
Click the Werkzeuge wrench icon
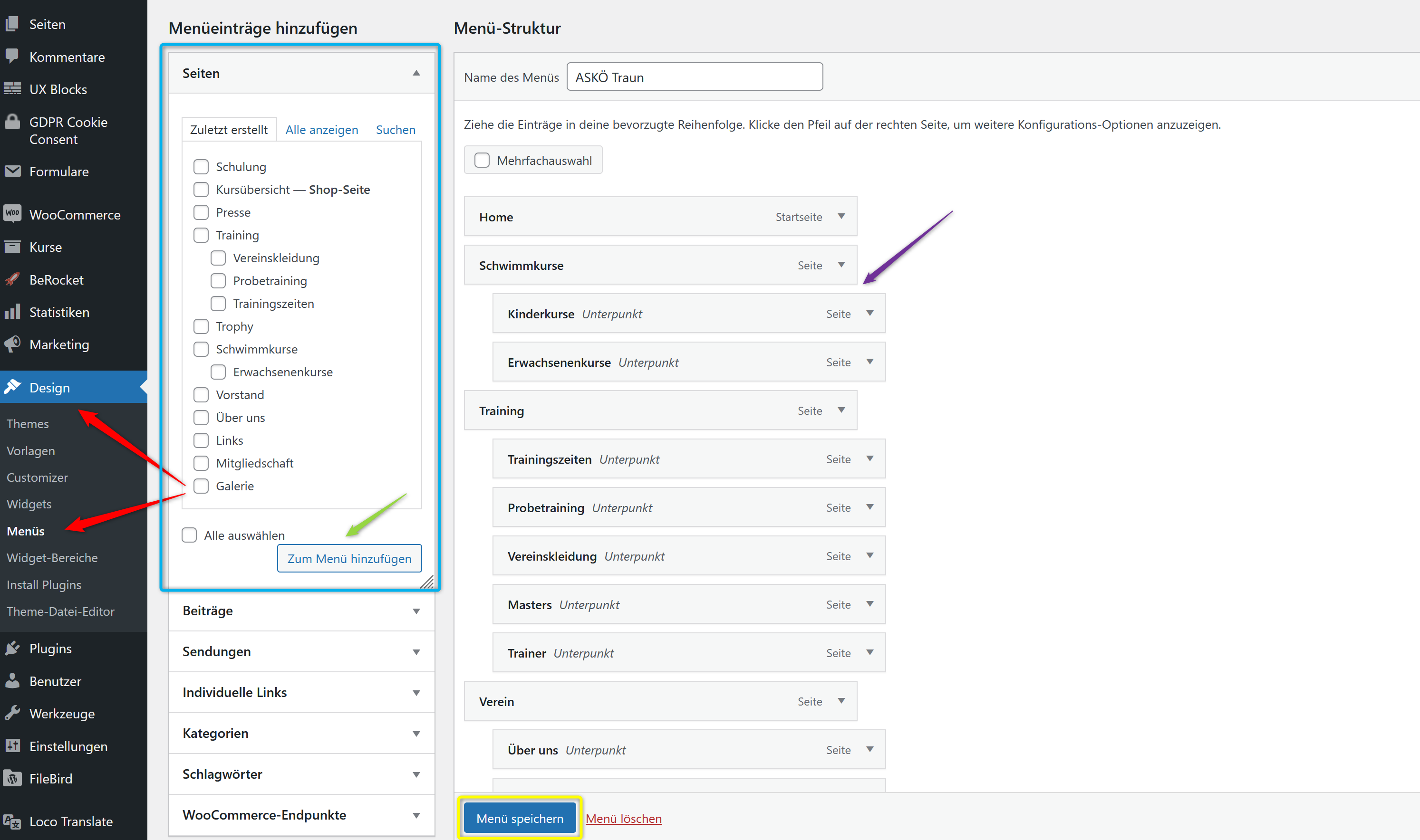(12, 713)
